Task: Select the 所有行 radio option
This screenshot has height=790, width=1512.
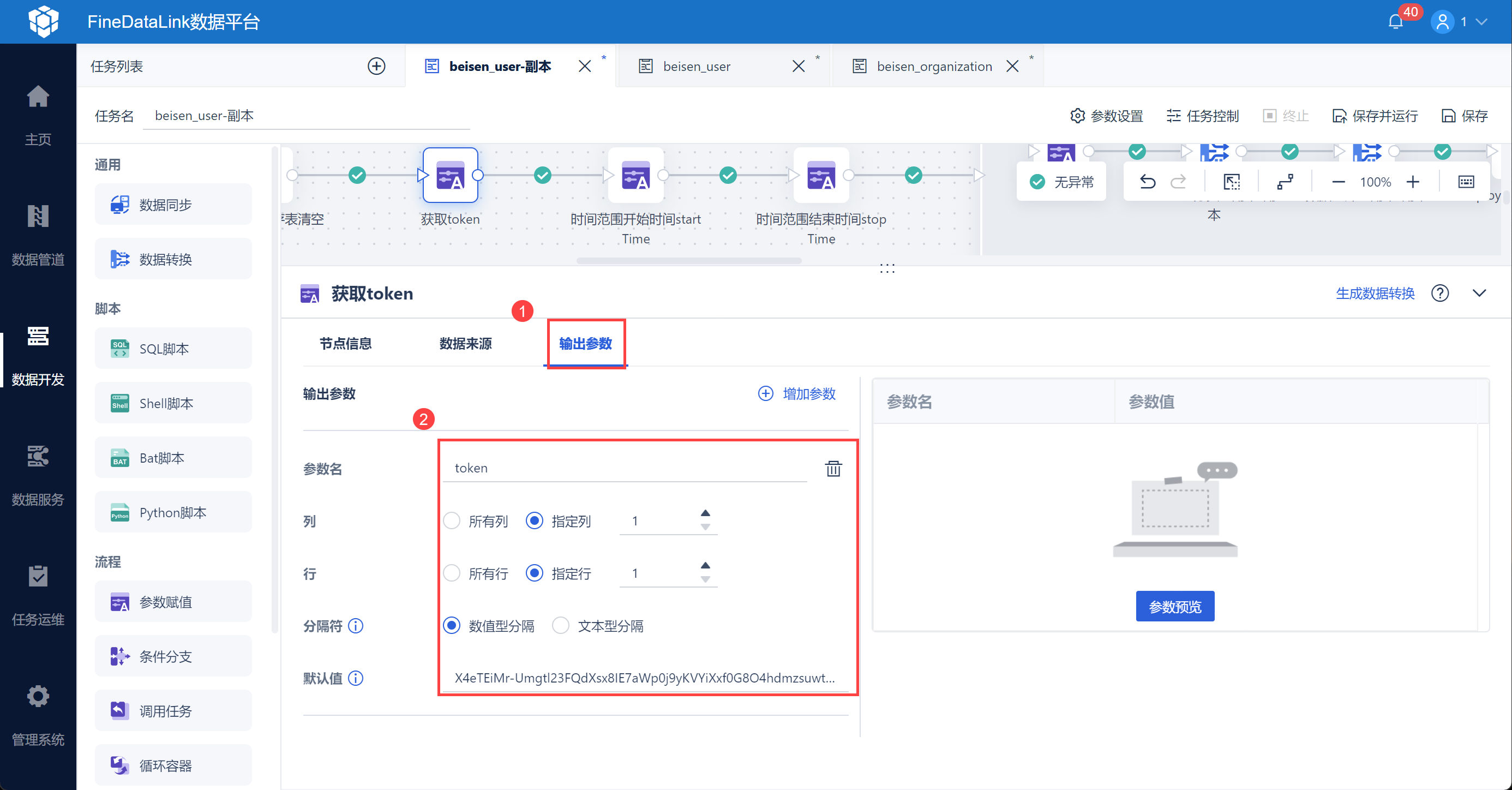Action: click(x=452, y=573)
